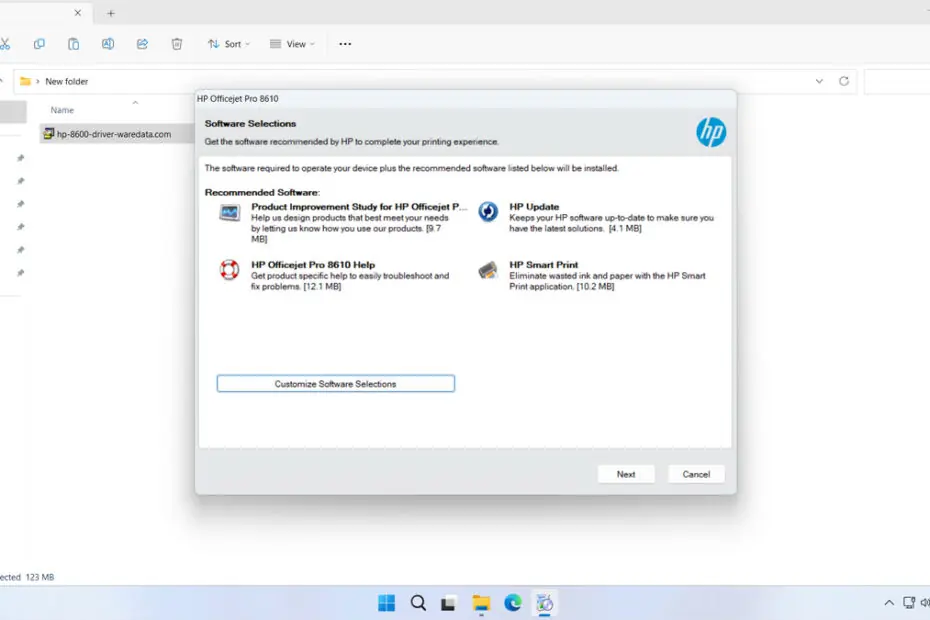Open the See more ellipsis menu

coord(345,44)
